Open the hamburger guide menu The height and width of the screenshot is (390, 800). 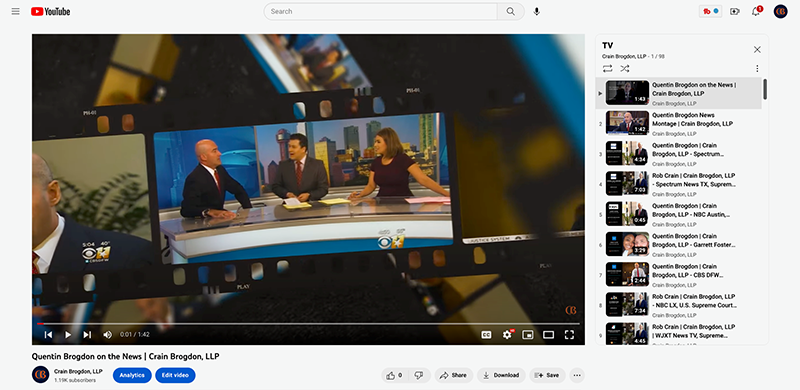16,11
